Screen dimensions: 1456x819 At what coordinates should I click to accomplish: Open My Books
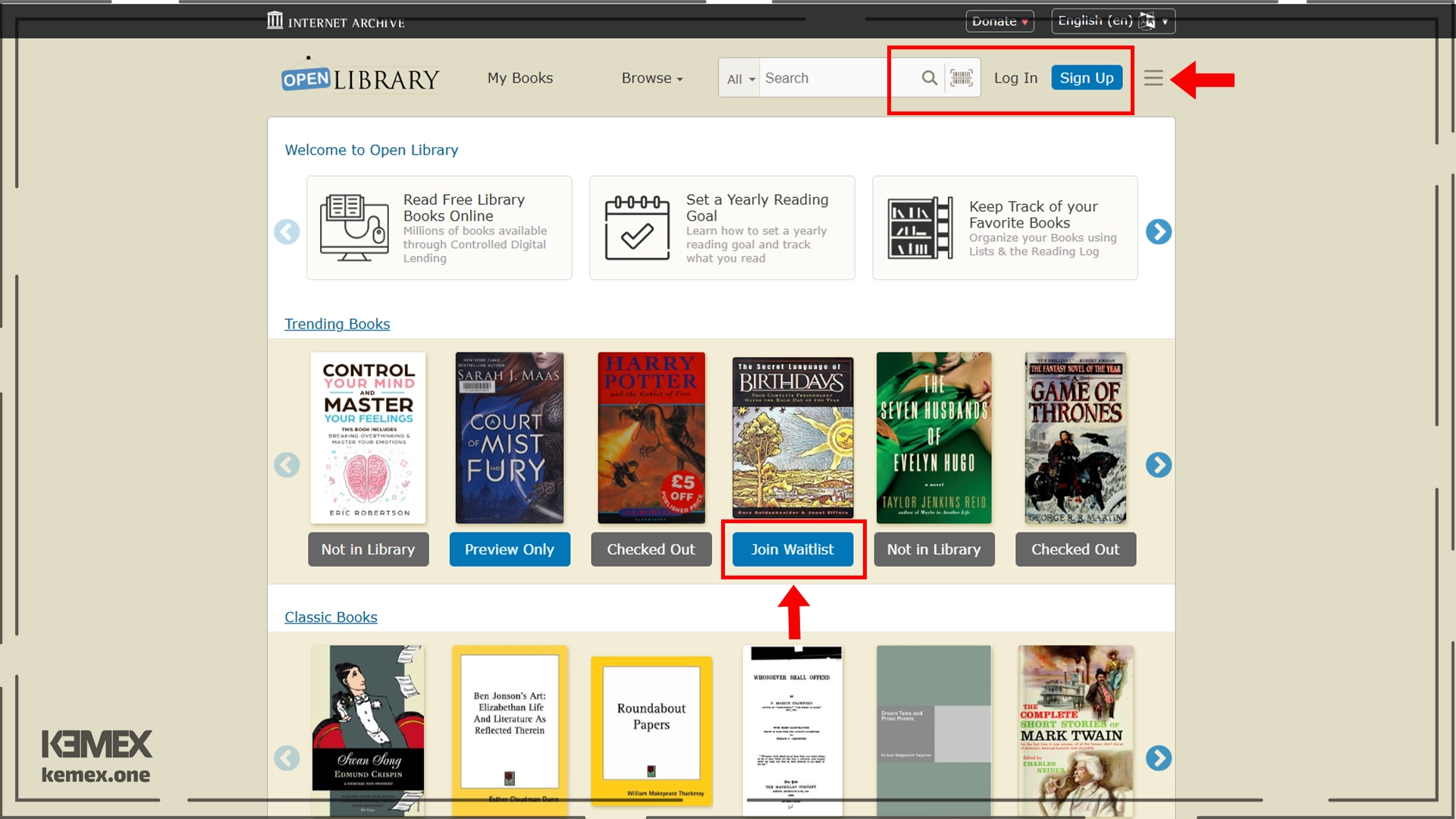click(x=520, y=78)
